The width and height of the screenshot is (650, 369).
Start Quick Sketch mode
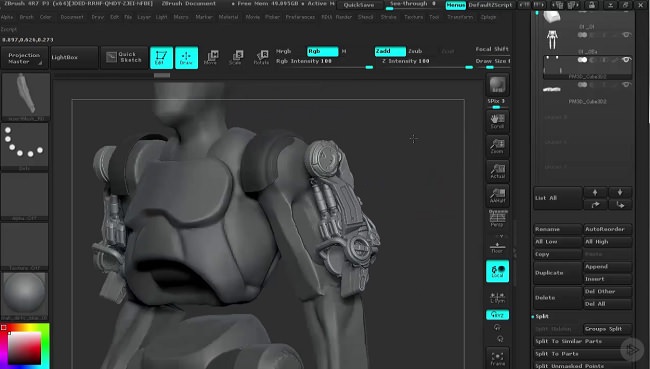click(x=124, y=57)
